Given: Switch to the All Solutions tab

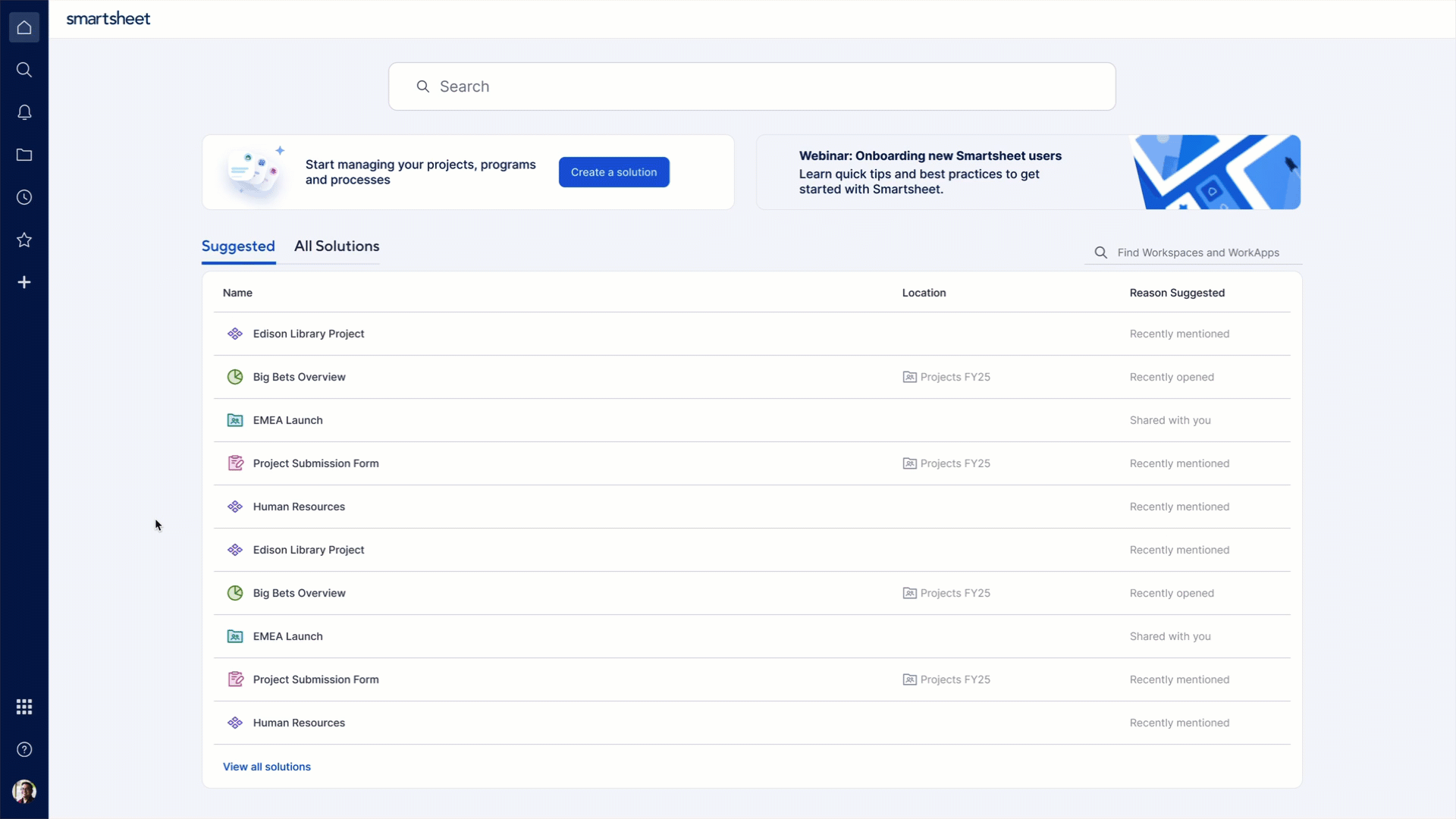Looking at the screenshot, I should click(337, 246).
